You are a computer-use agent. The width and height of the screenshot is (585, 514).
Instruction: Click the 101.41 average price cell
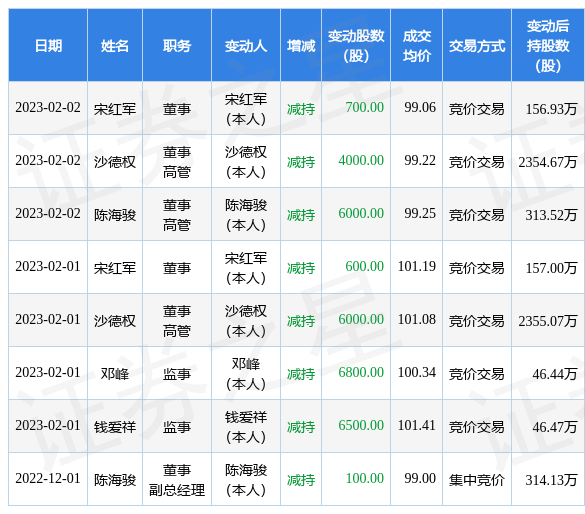(x=417, y=425)
